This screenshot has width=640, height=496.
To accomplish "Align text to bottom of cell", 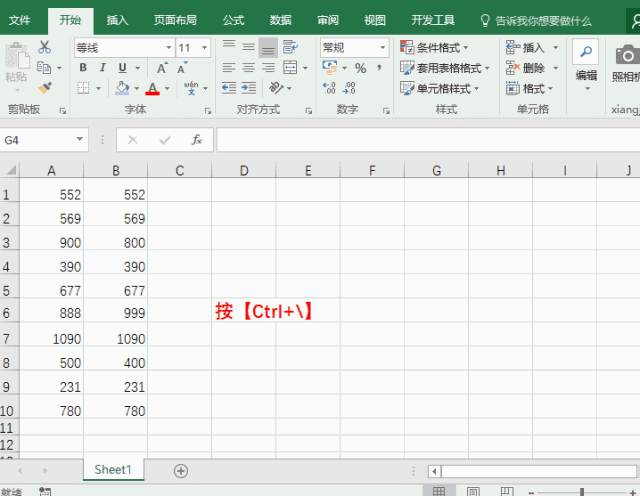I will click(268, 47).
